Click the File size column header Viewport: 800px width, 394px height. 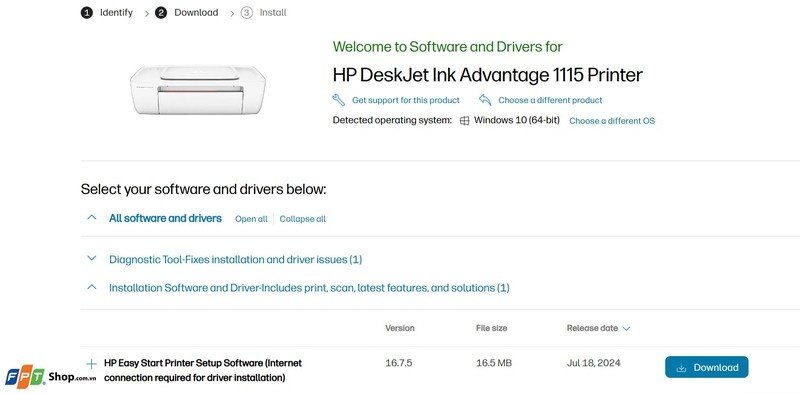pos(491,328)
